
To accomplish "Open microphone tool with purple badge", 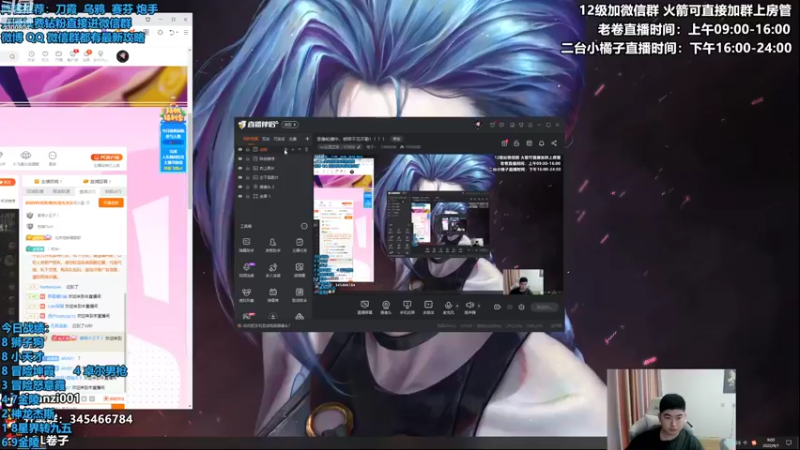I will point(246,269).
